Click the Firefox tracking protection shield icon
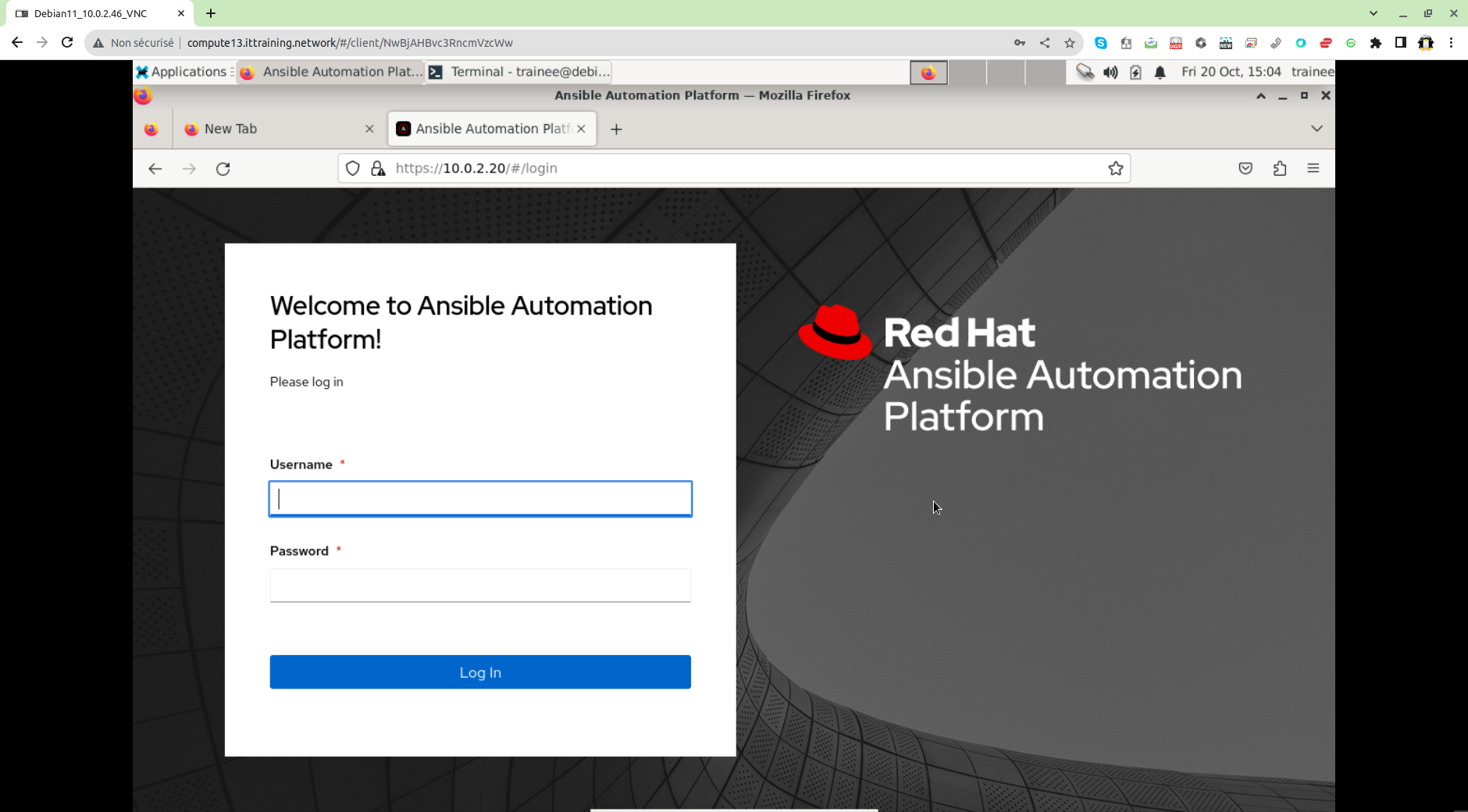This screenshot has height=812, width=1468. (x=353, y=169)
